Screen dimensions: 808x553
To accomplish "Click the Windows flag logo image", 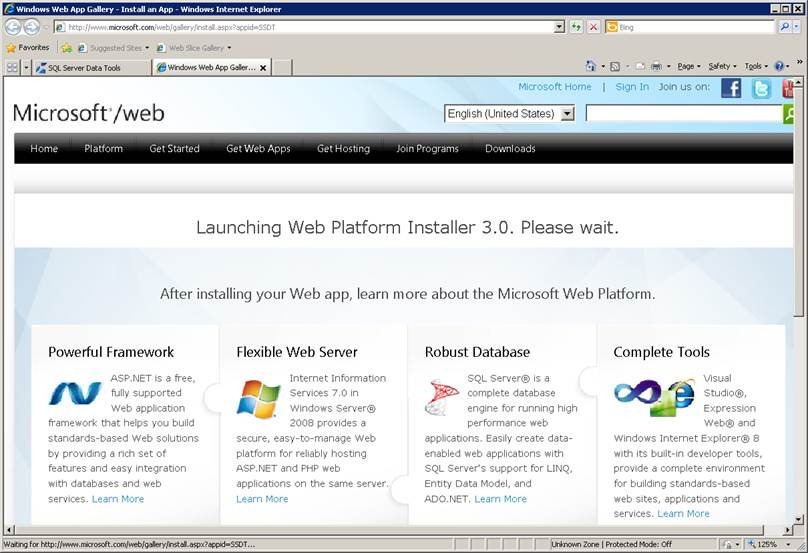I will 258,398.
